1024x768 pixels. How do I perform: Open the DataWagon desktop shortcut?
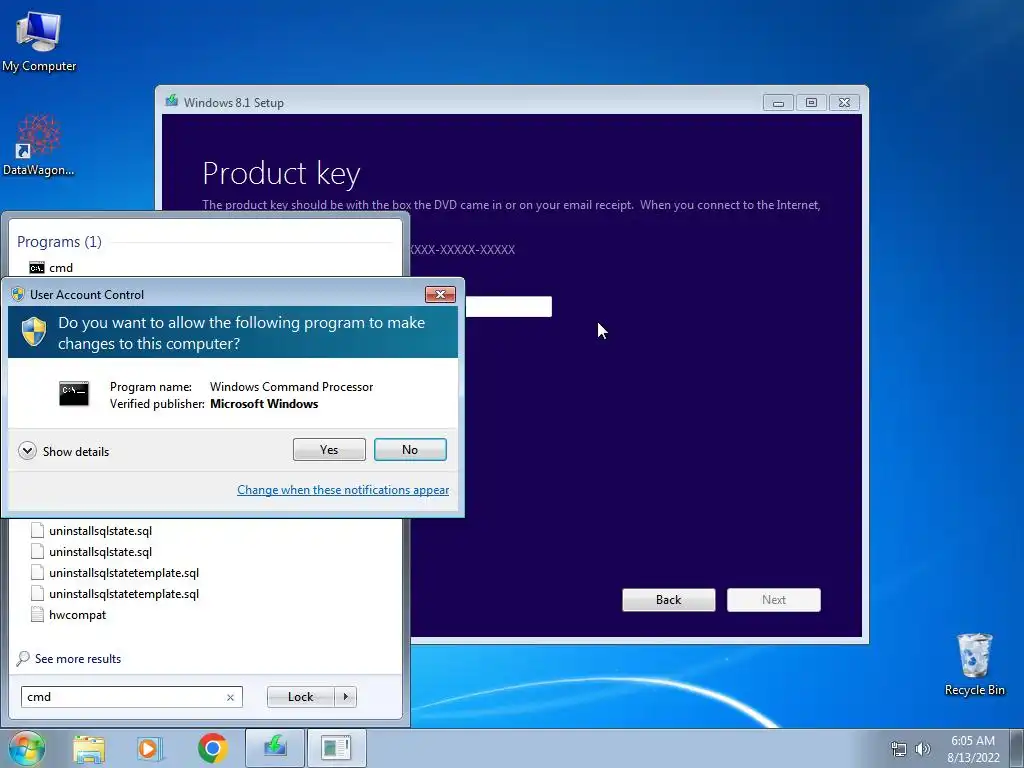click(x=39, y=145)
